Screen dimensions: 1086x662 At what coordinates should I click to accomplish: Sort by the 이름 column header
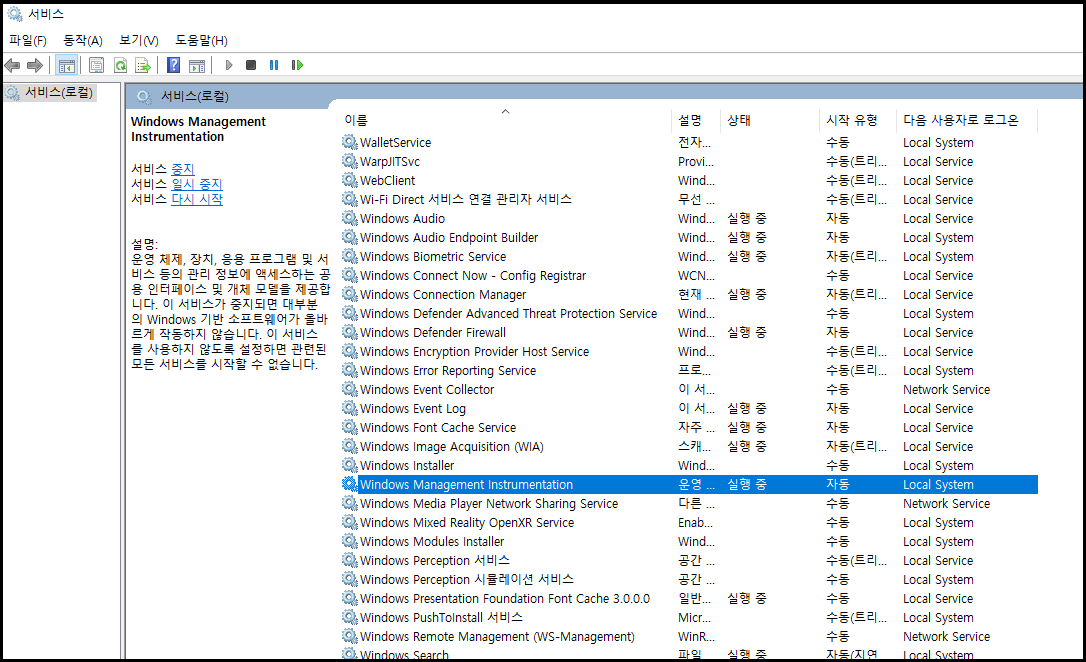505,120
